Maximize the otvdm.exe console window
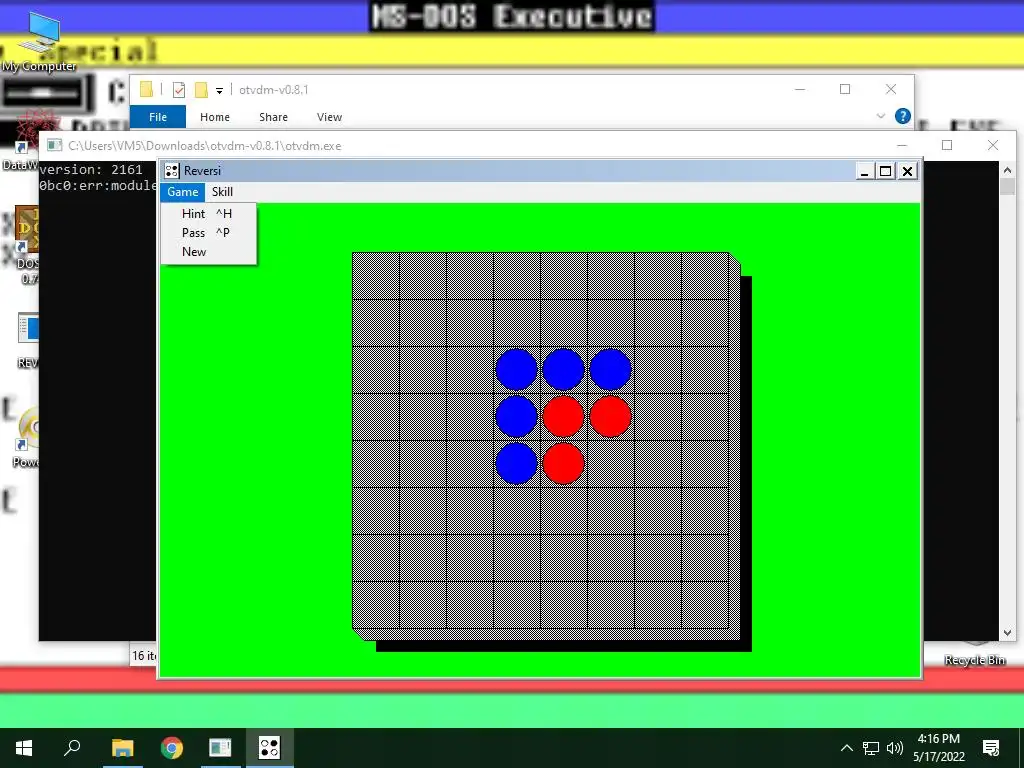Screen dimensions: 1024x768 tap(947, 145)
